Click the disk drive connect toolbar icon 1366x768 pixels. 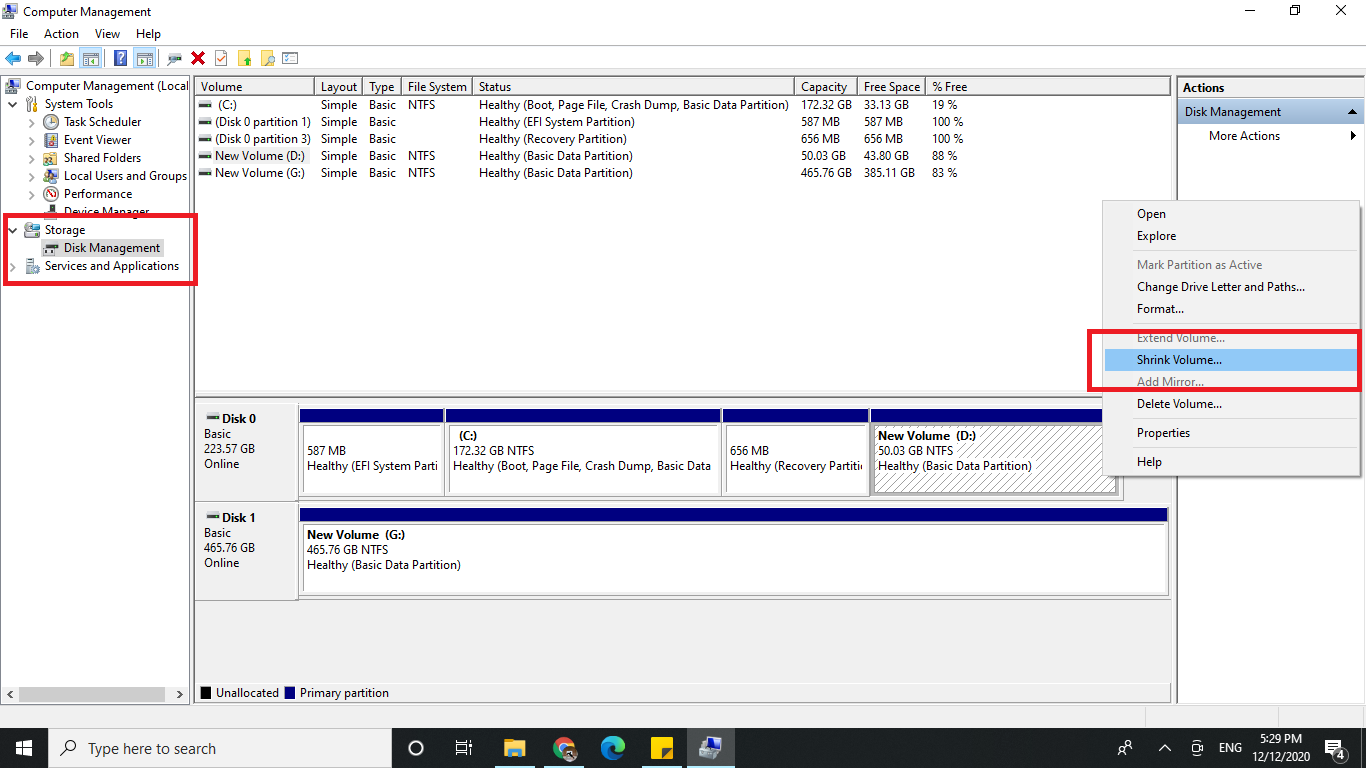(x=175, y=59)
